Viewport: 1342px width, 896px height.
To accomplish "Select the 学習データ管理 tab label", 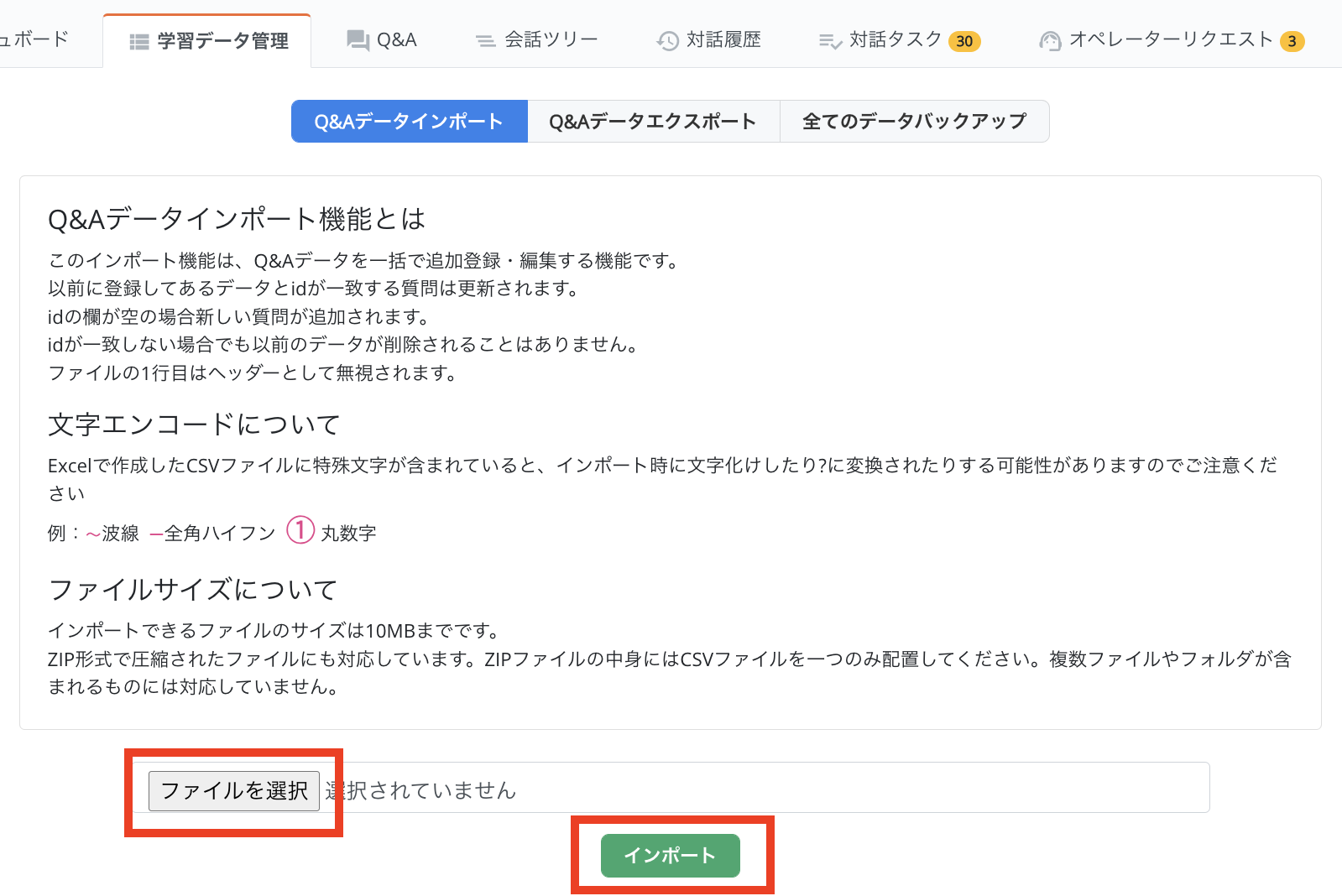I will [x=222, y=41].
